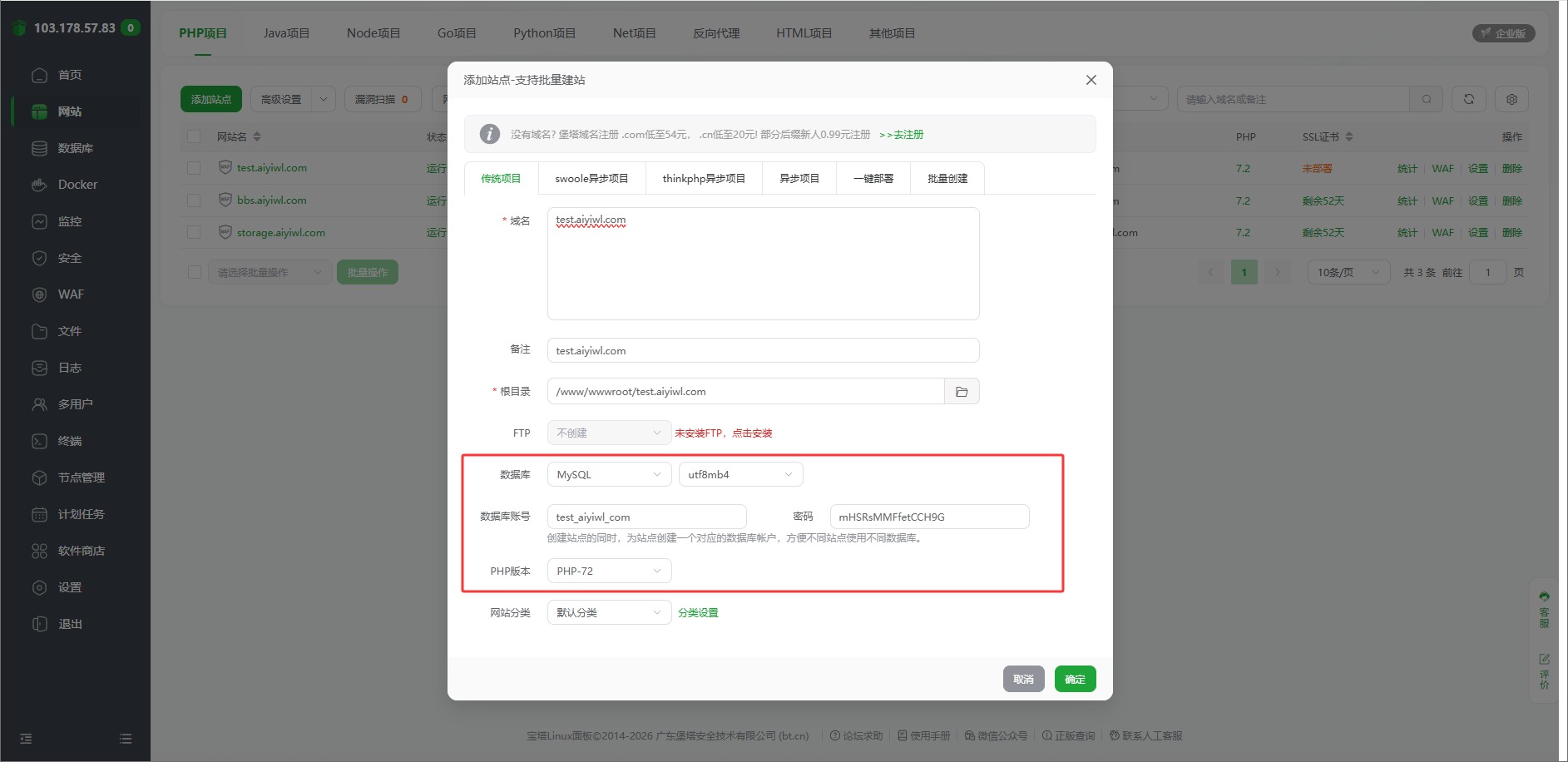Viewport: 1568px width, 762px height.
Task: Open the Terminal (终端) sidebar icon
Action: coord(39,441)
